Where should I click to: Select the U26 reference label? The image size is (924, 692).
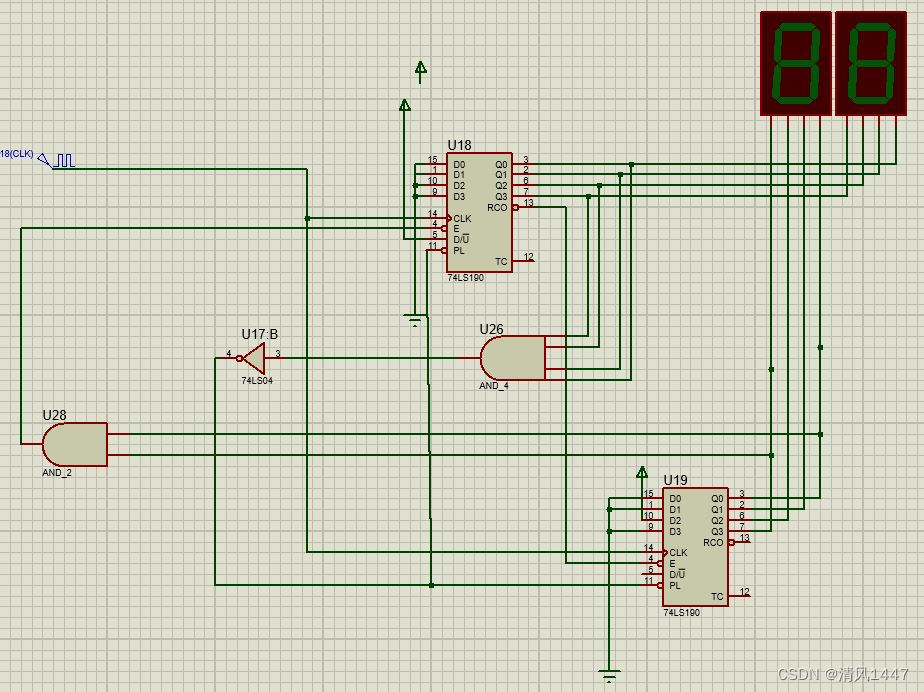(x=491, y=329)
